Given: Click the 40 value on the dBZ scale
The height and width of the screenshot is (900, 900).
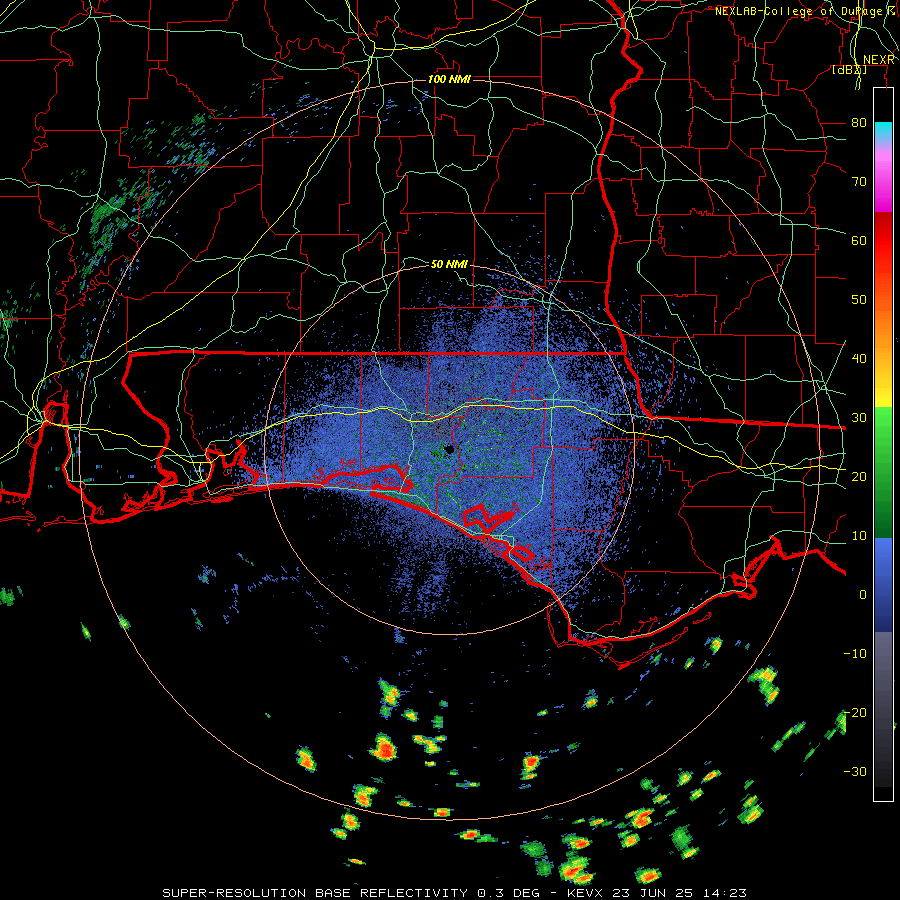Looking at the screenshot, I should 859,359.
